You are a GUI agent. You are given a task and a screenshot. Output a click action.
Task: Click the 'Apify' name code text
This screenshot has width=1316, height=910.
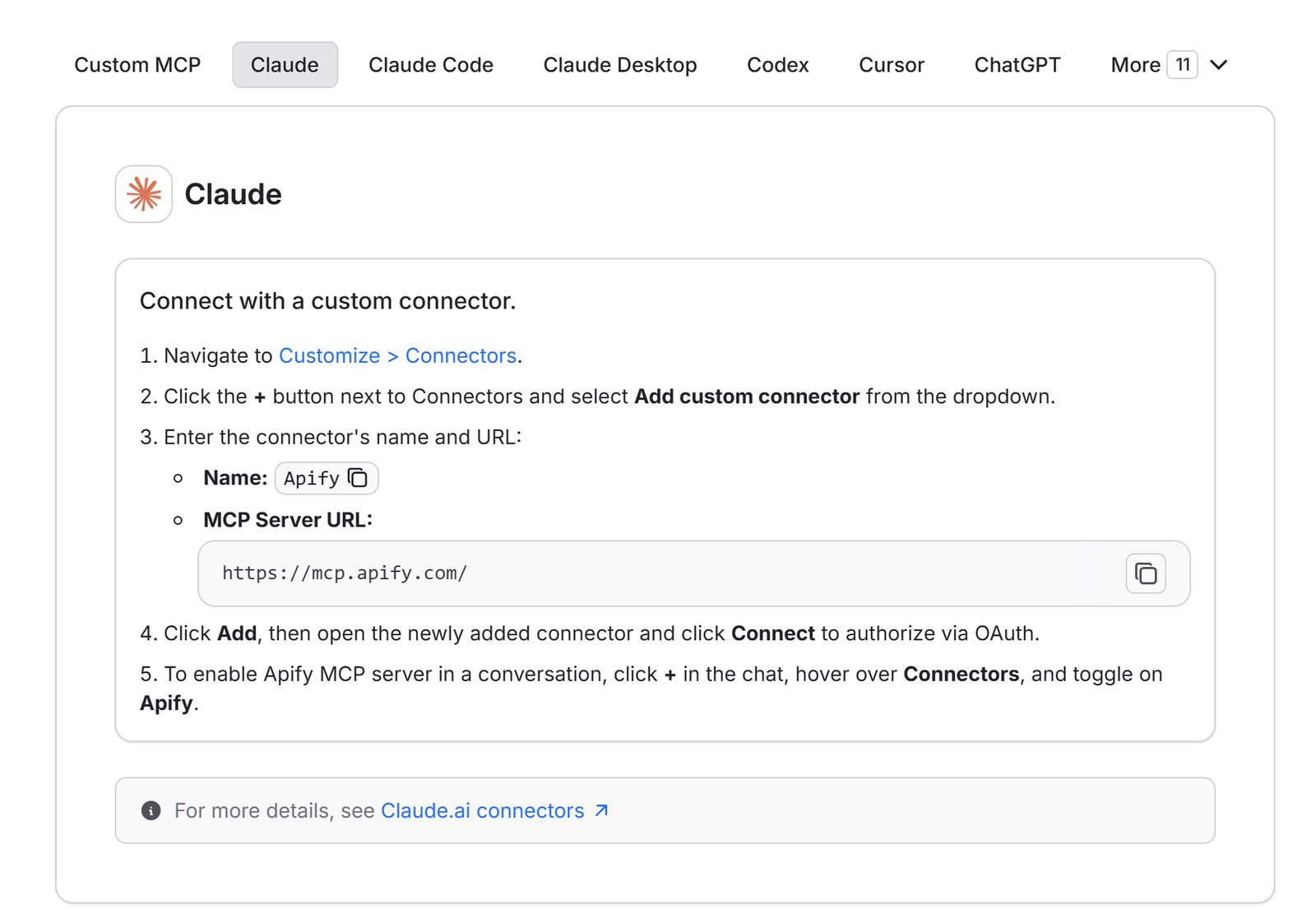coord(312,478)
